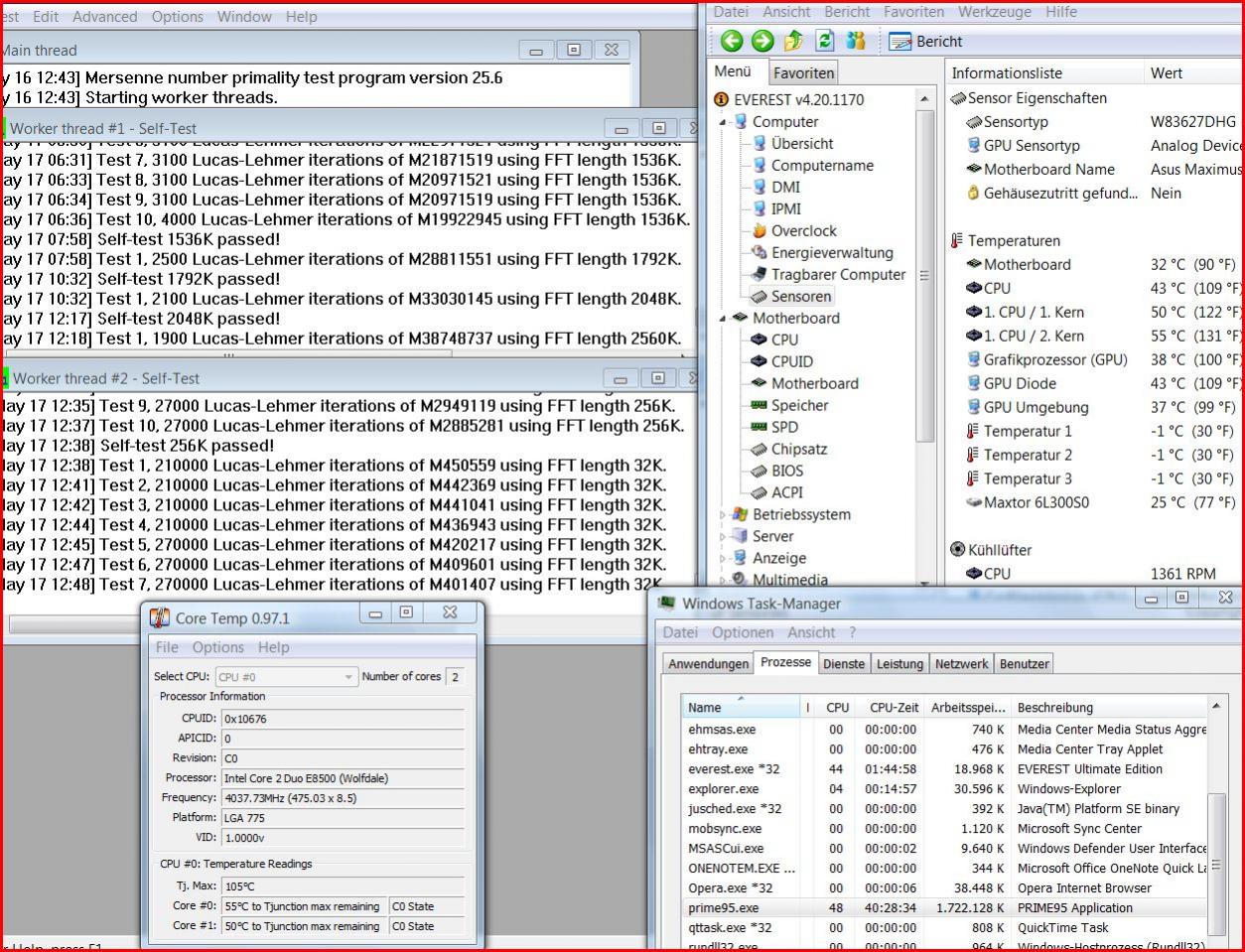Open the Benutzer tab in Task-Manager
The height and width of the screenshot is (952, 1245).
pos(1024,664)
